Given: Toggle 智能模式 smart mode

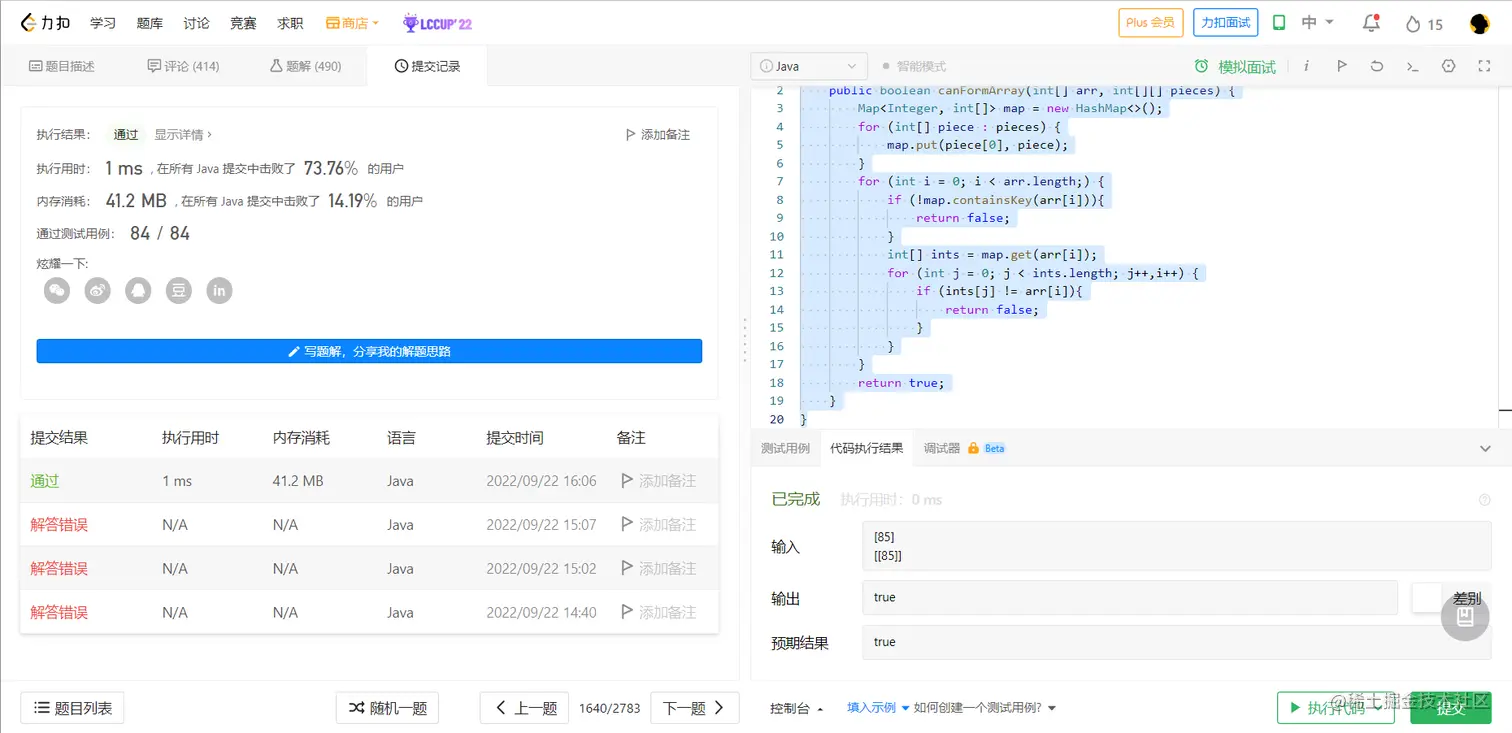Looking at the screenshot, I should tap(914, 66).
